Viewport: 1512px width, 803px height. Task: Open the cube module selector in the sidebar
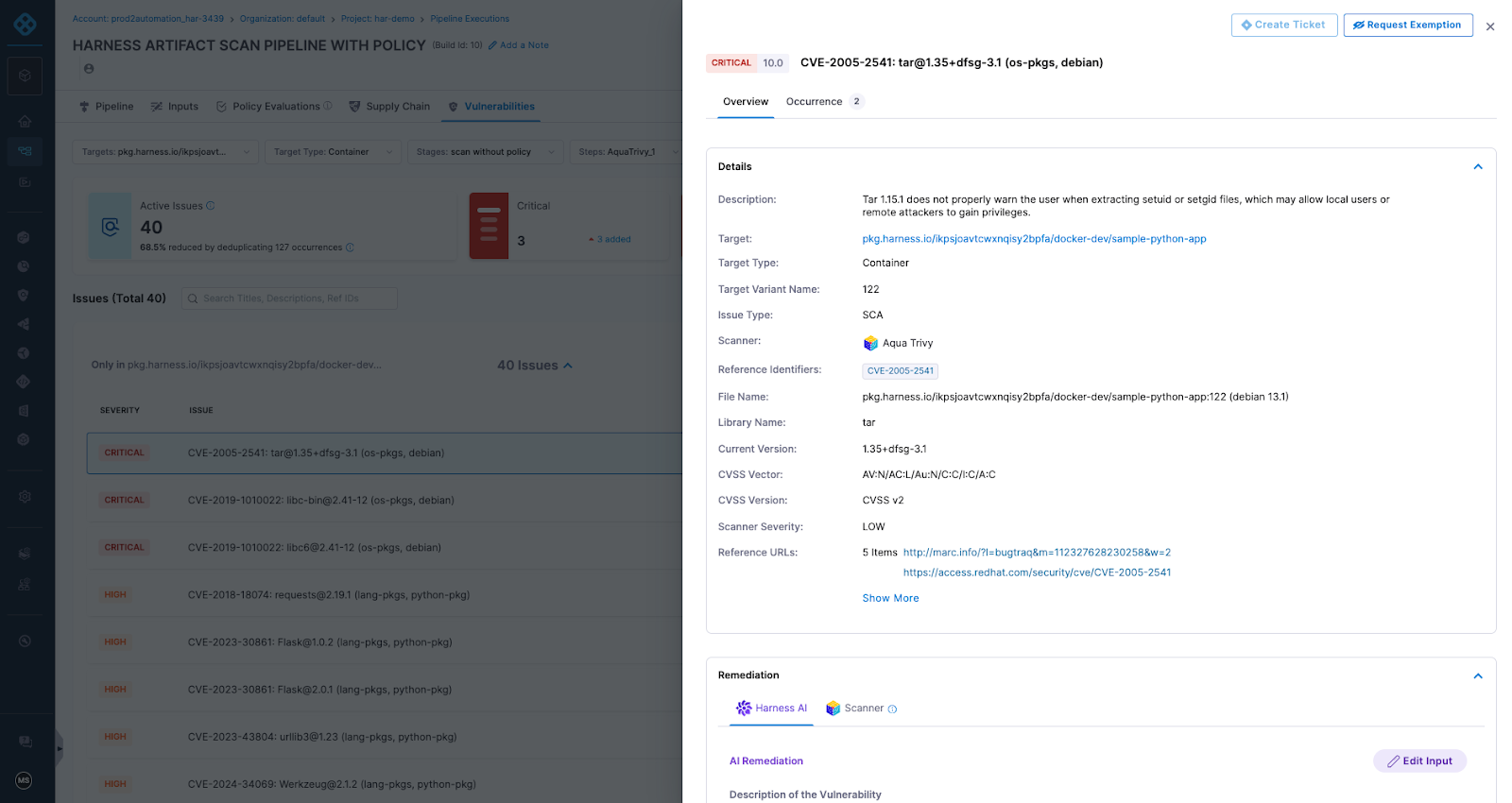point(25,76)
